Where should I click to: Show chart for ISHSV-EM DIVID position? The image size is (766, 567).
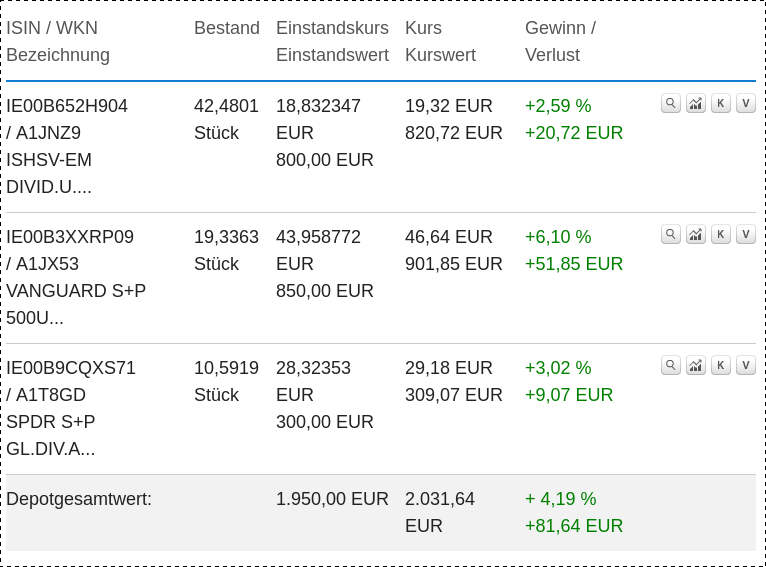coord(696,104)
